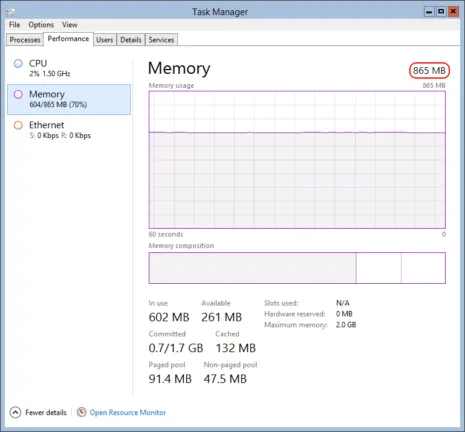Open the File menu
The width and height of the screenshot is (465, 432).
(x=14, y=25)
